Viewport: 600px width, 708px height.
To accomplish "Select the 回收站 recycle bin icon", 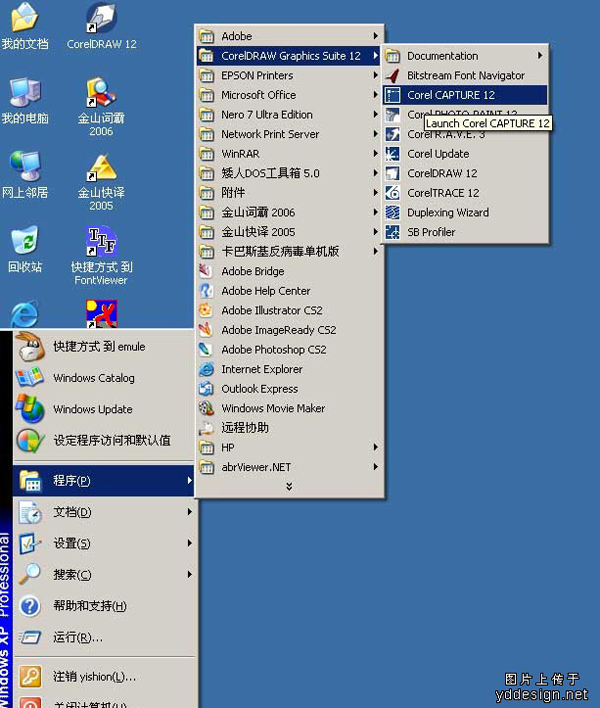I will point(25,240).
